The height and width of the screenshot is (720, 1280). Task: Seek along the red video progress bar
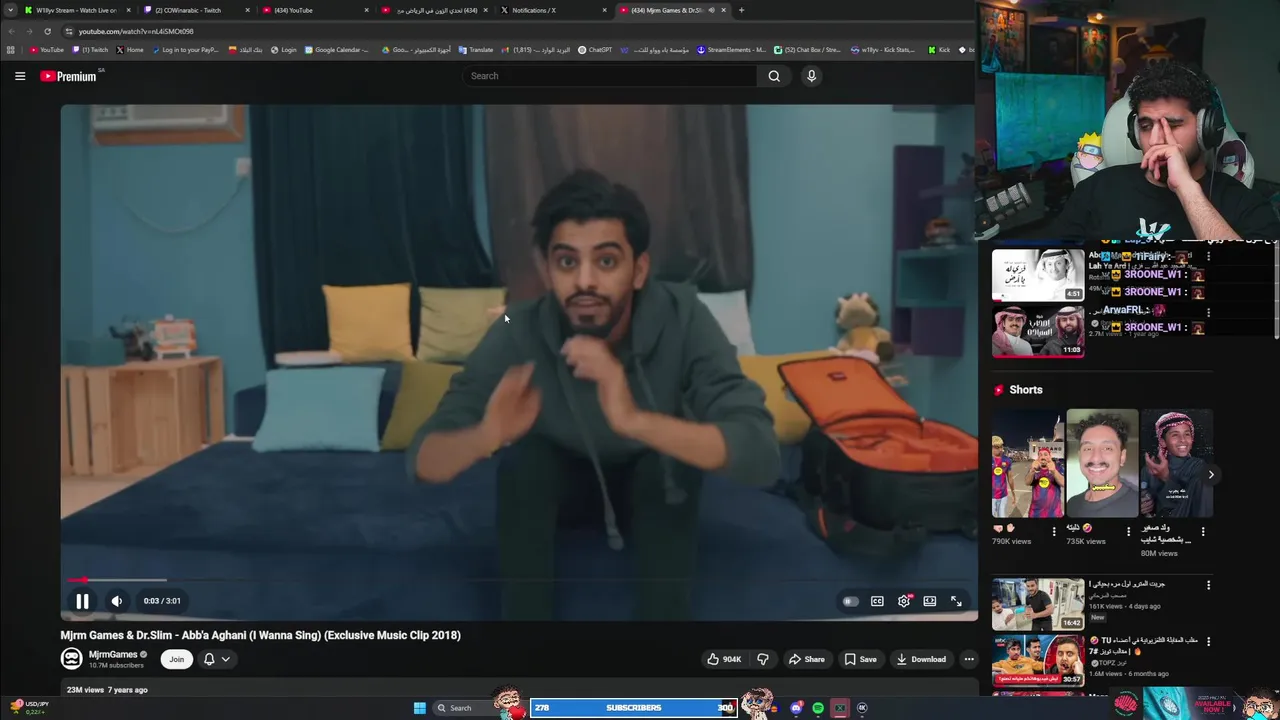pos(518,580)
